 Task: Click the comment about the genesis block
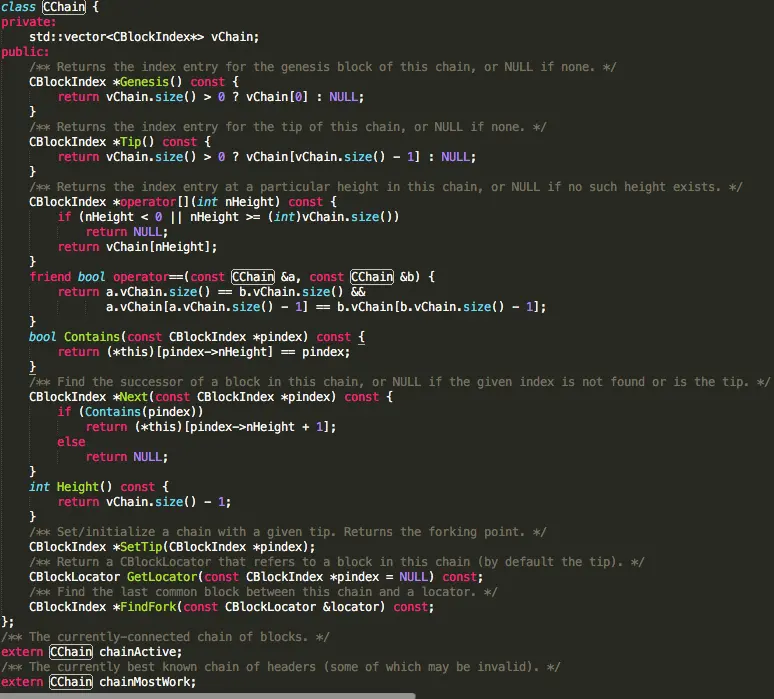pos(322,67)
